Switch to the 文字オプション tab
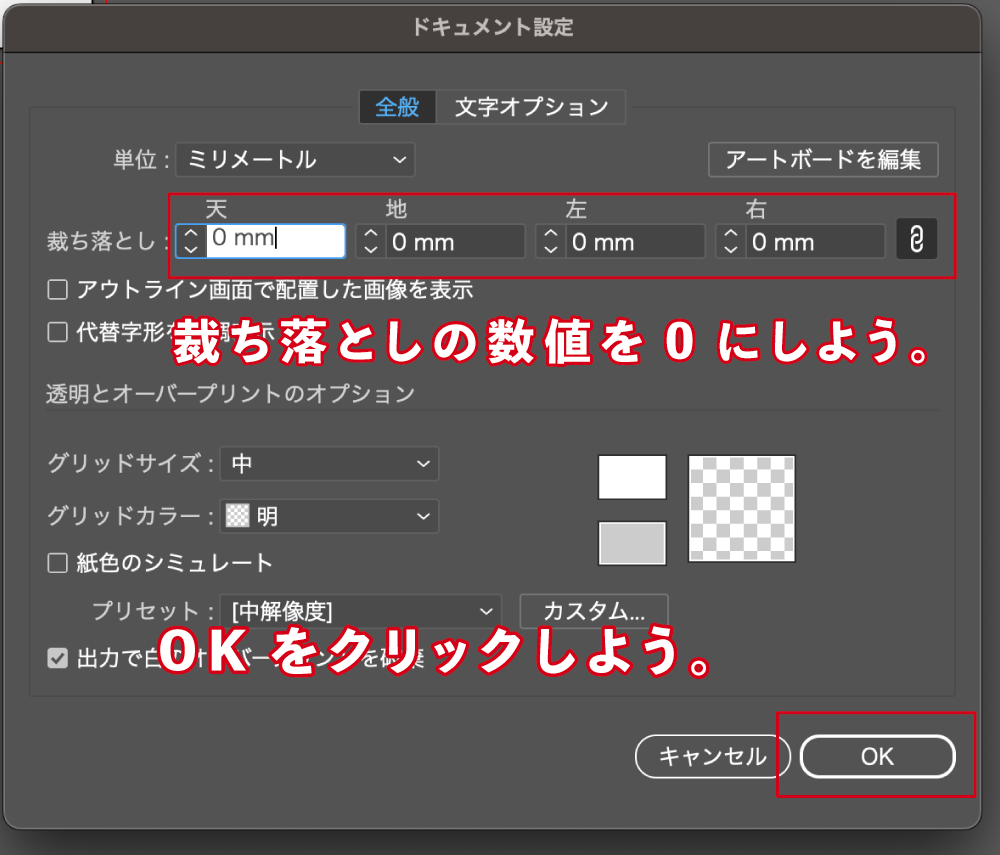Screen dimensions: 1000x855 532,106
